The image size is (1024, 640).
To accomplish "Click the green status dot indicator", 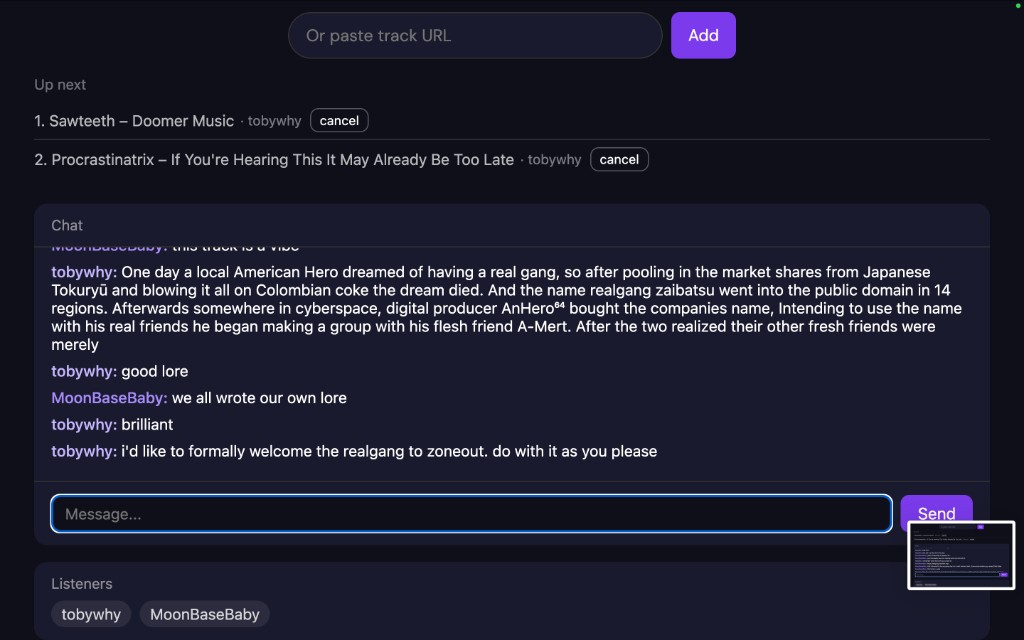I will 1018,6.
